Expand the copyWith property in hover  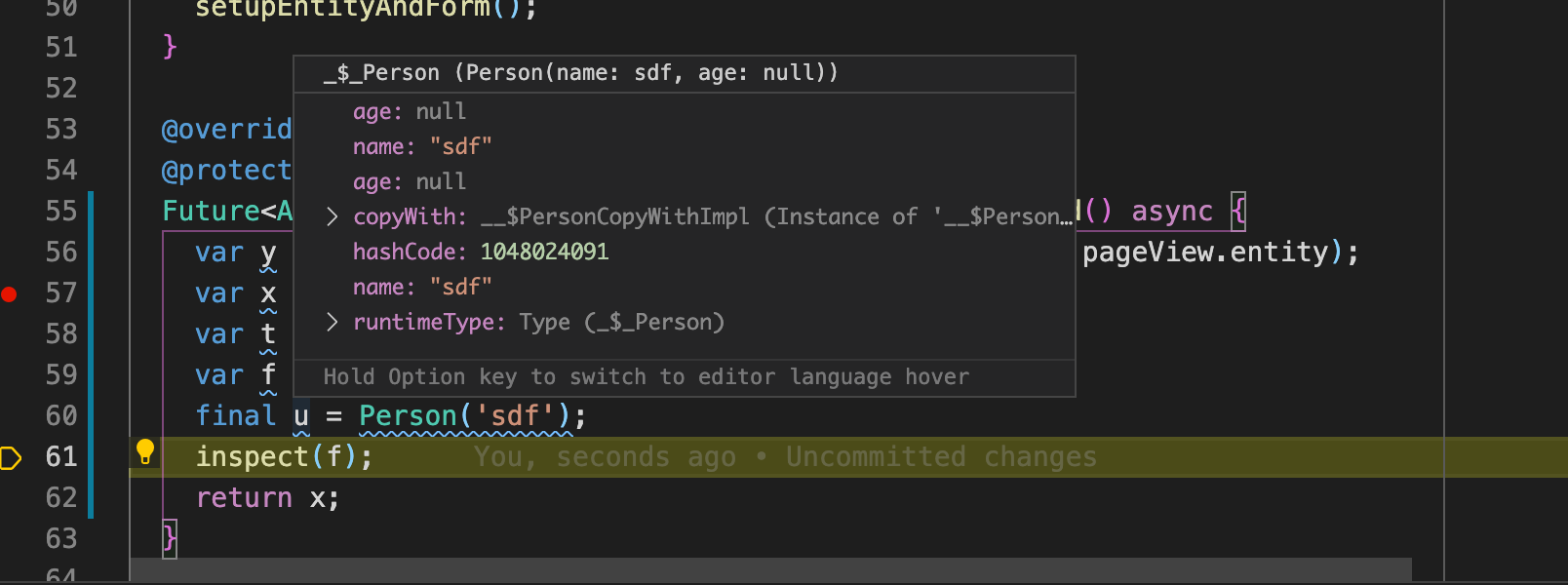pyautogui.click(x=333, y=216)
